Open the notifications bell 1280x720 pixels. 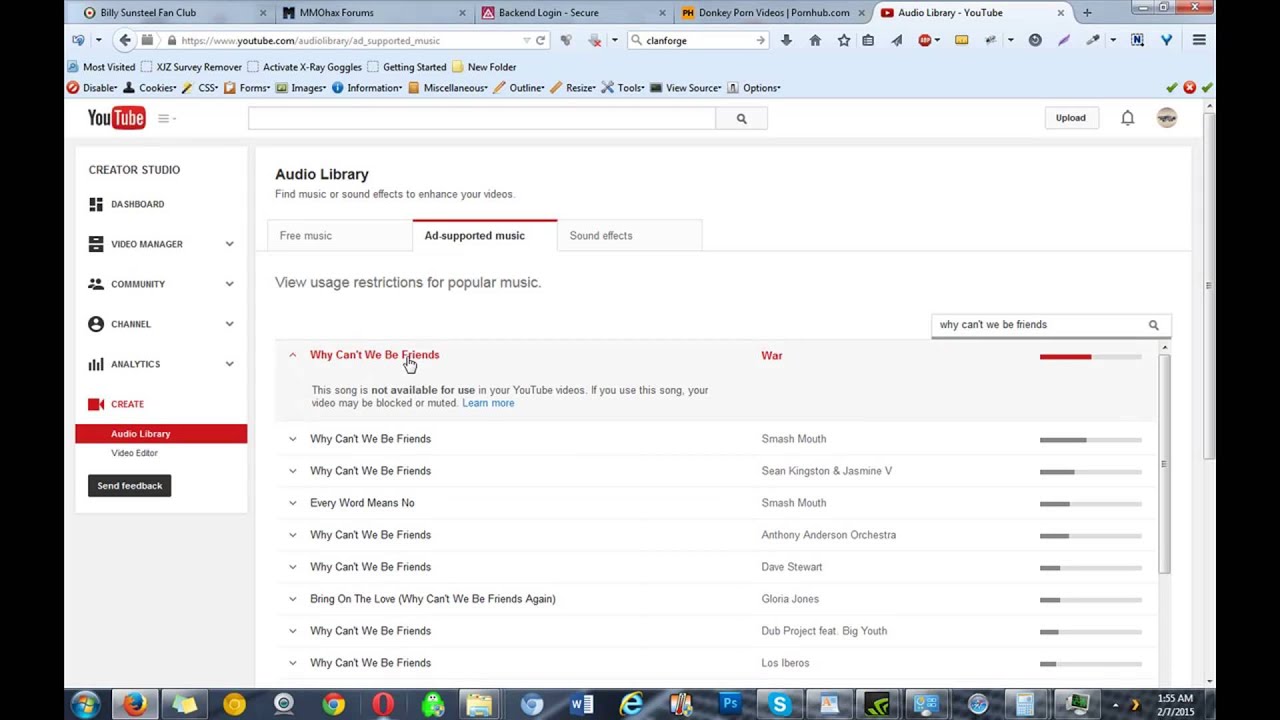tap(1127, 118)
